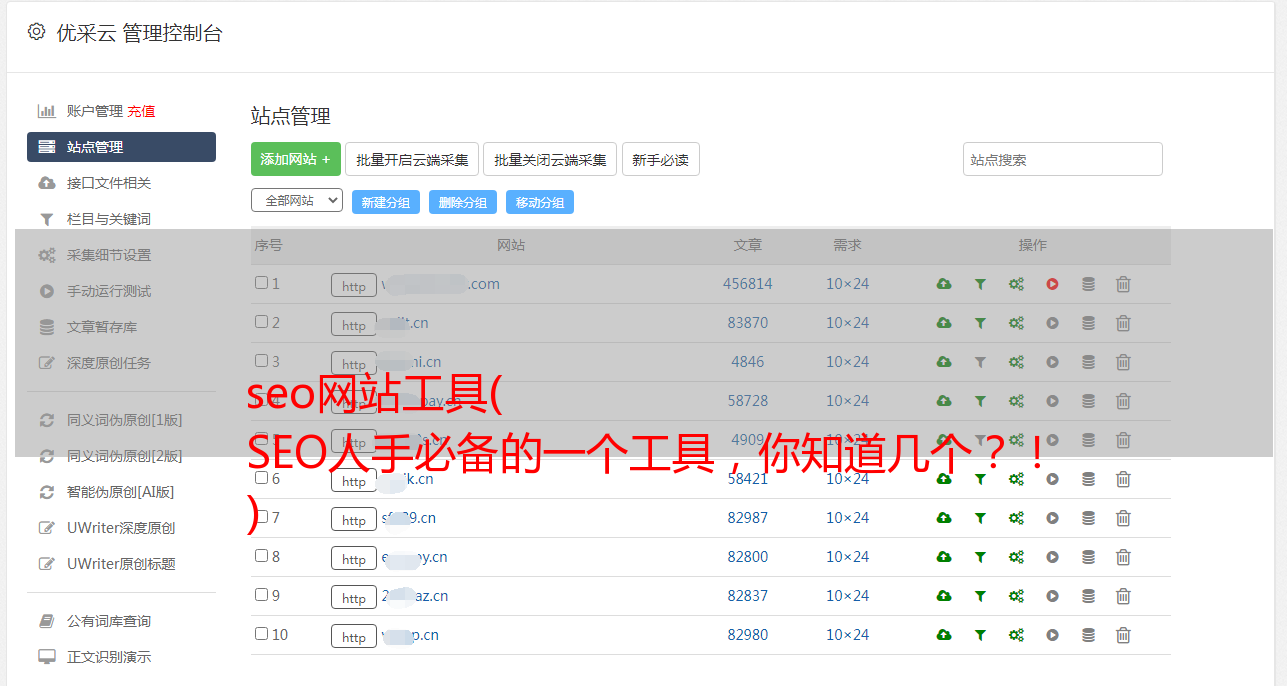This screenshot has width=1287, height=686.
Task: Click 批量开启云端采集 button
Action: coord(412,159)
